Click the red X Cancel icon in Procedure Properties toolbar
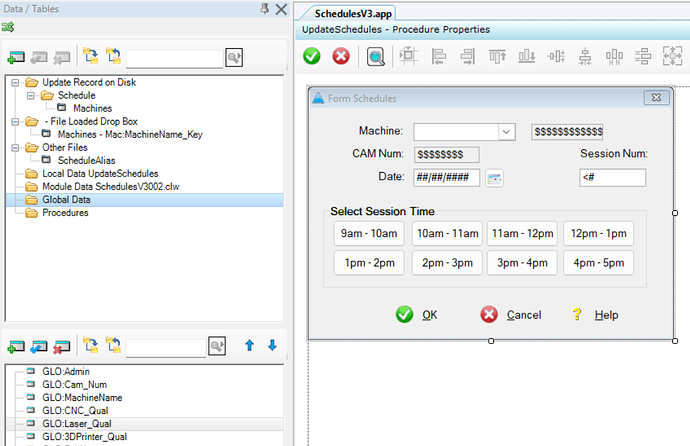This screenshot has height=446, width=690. point(341,56)
